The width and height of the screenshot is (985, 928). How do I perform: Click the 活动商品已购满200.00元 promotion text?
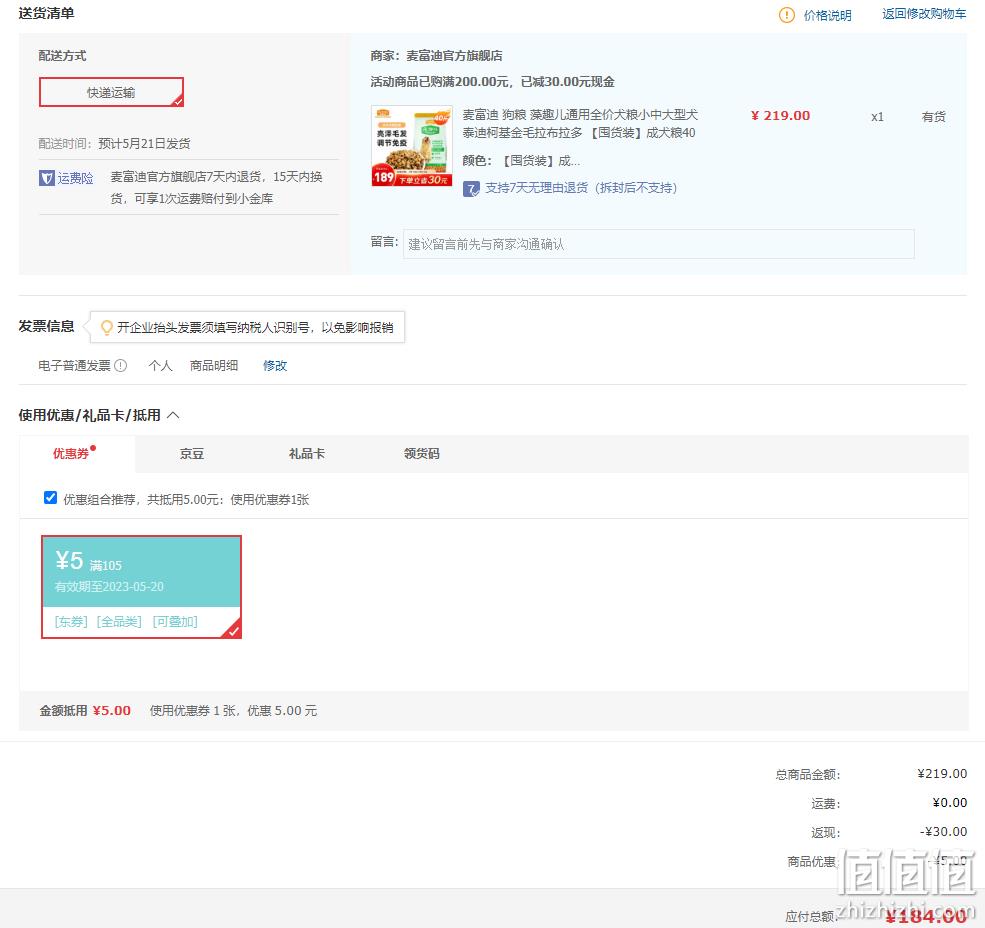point(492,82)
